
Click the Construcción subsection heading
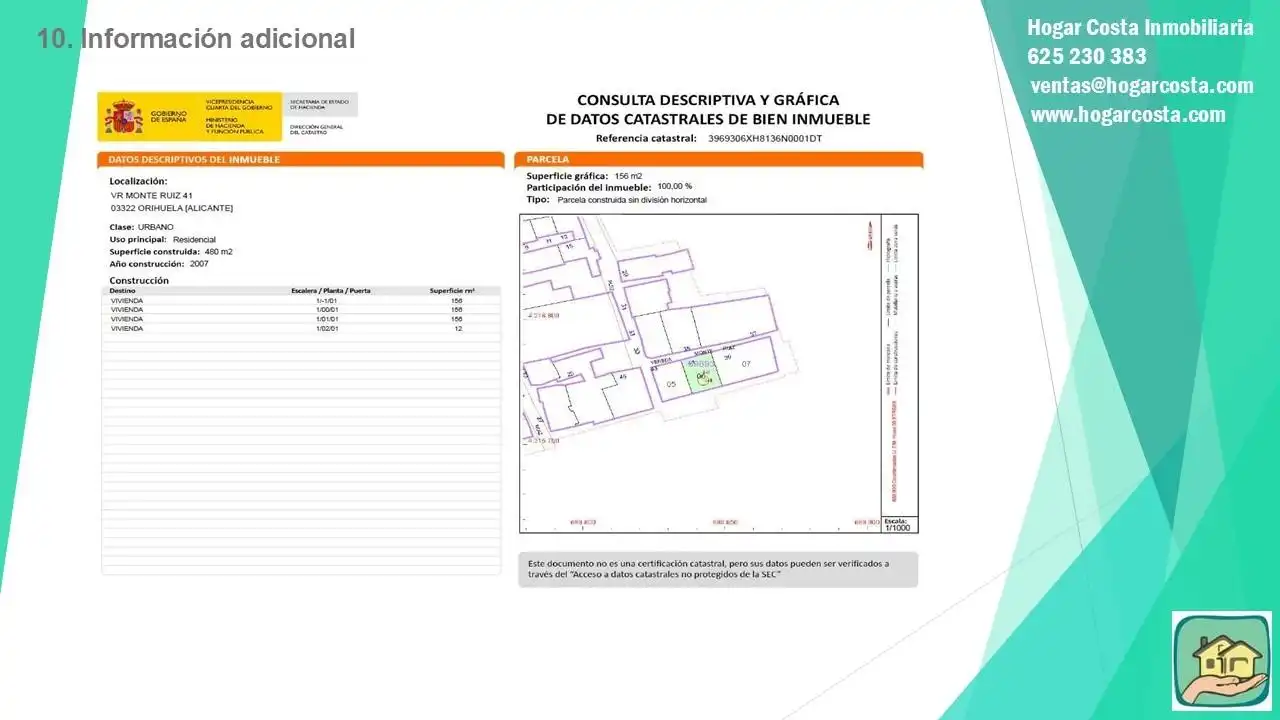pyautogui.click(x=139, y=281)
